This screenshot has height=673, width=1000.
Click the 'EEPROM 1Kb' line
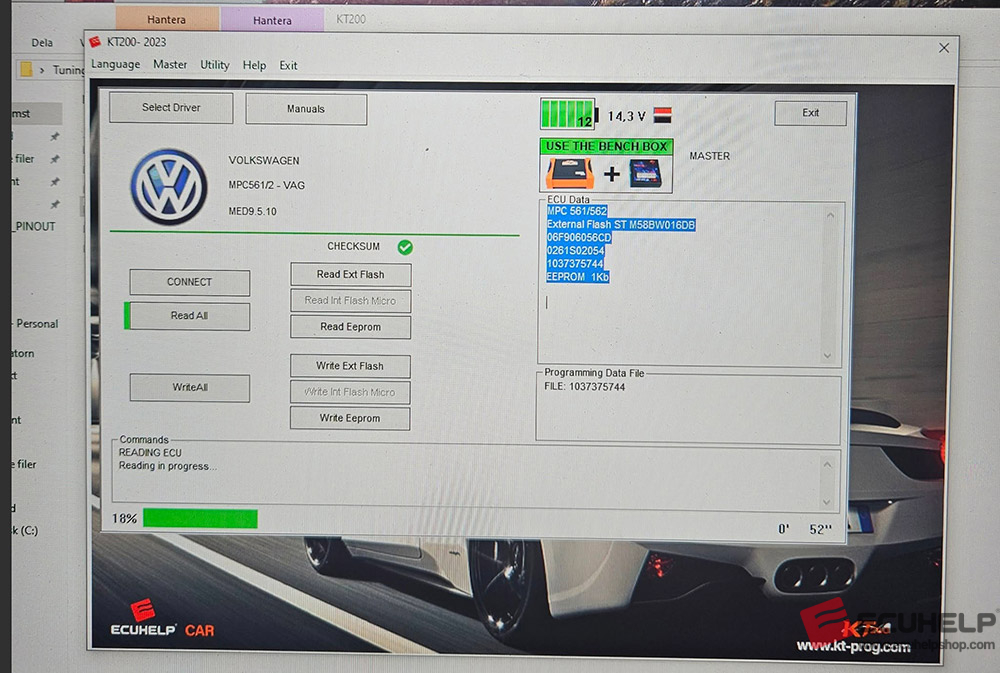pos(578,277)
